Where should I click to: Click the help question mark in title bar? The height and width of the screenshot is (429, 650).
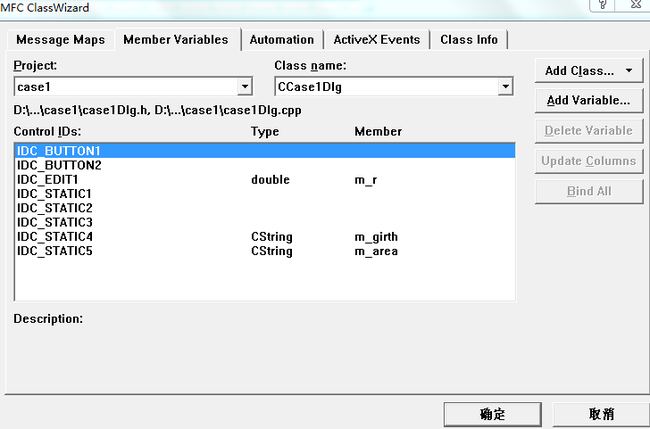[602, 5]
